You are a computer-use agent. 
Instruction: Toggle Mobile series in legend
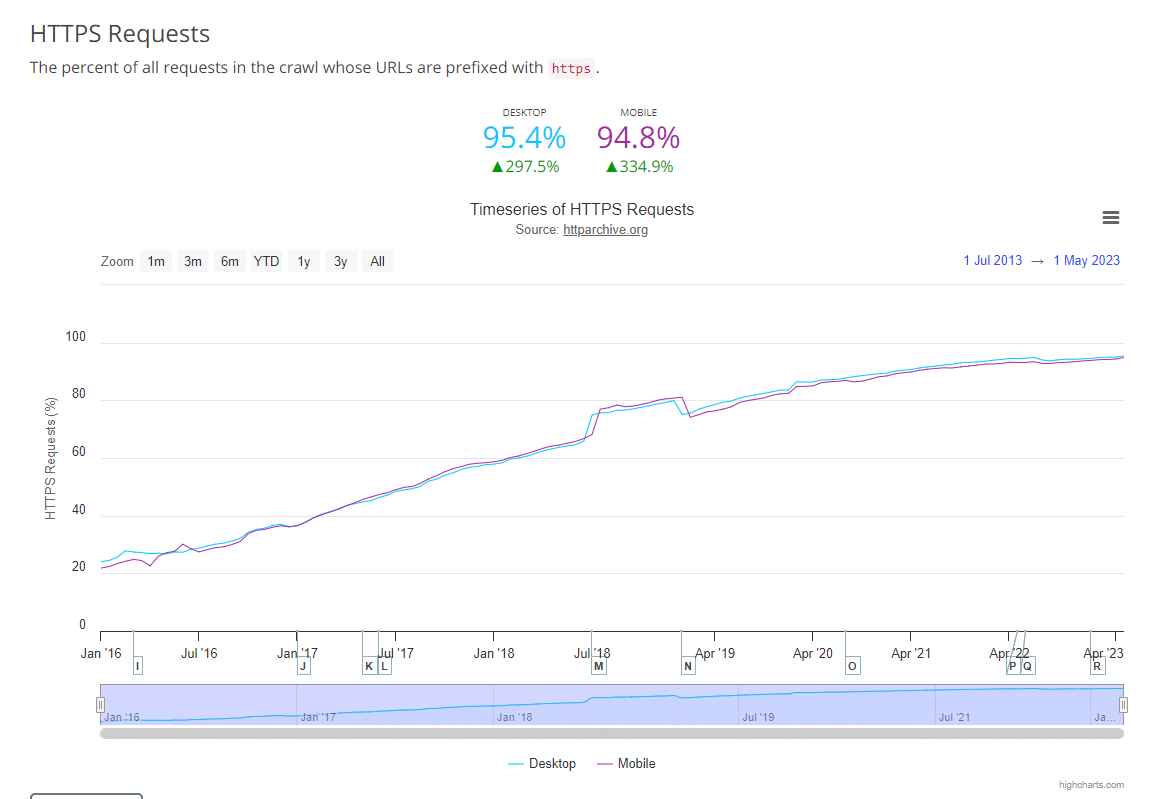626,763
